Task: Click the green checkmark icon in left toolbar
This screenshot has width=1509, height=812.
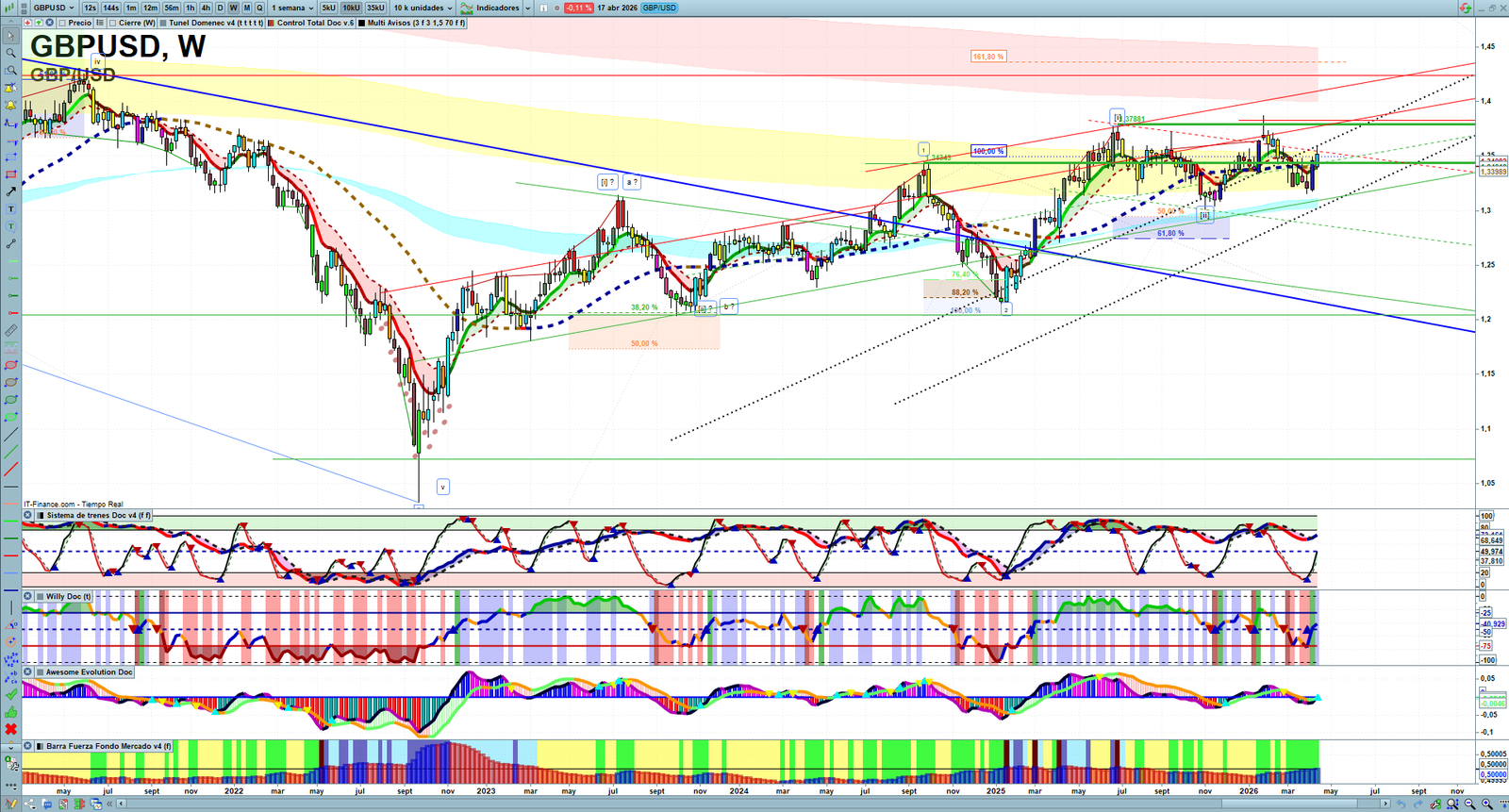Action: coord(10,694)
